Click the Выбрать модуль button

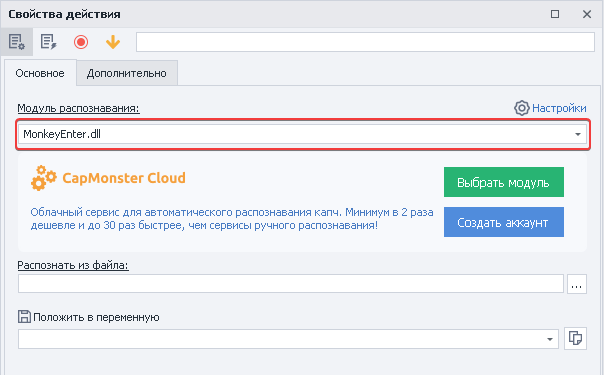pyautogui.click(x=503, y=182)
